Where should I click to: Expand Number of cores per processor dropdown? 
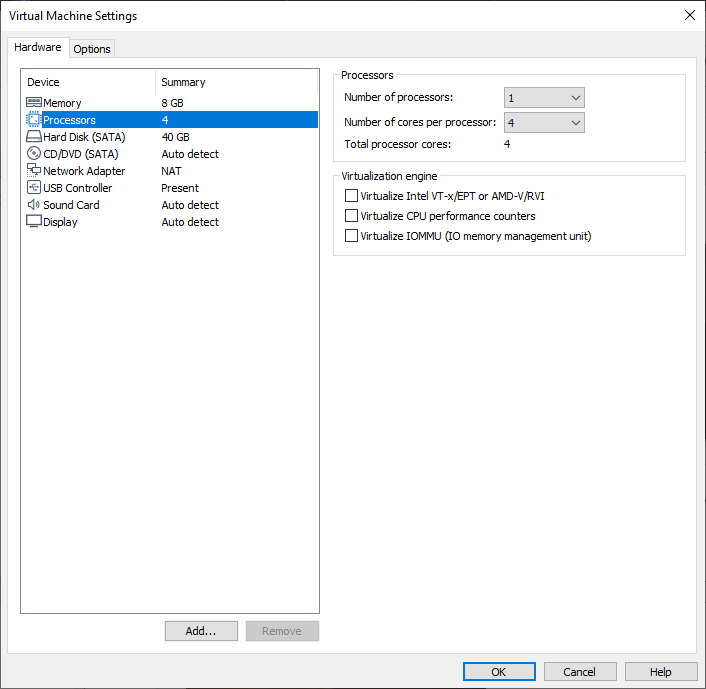544,123
